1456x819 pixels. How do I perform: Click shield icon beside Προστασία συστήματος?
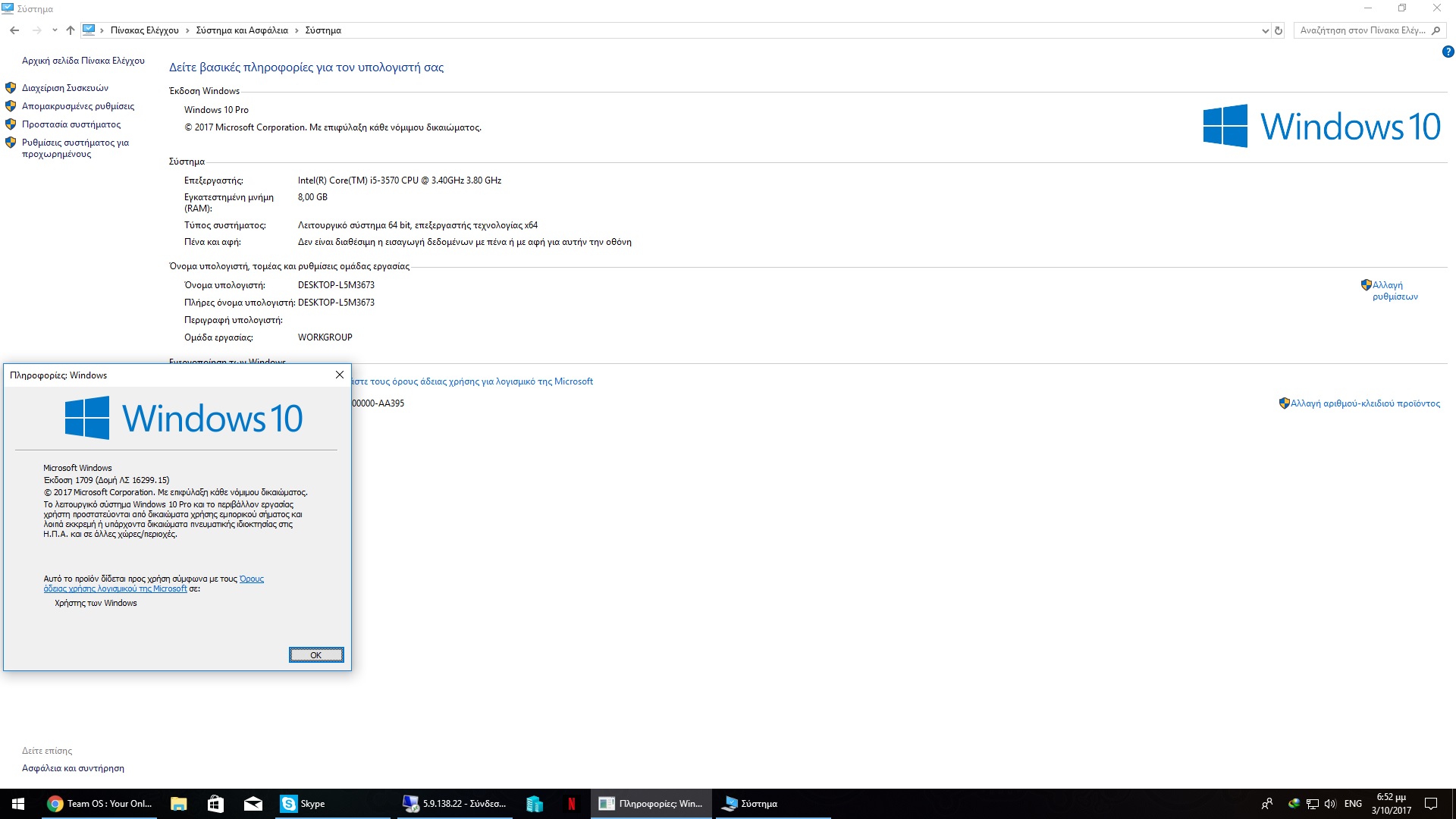click(x=11, y=124)
